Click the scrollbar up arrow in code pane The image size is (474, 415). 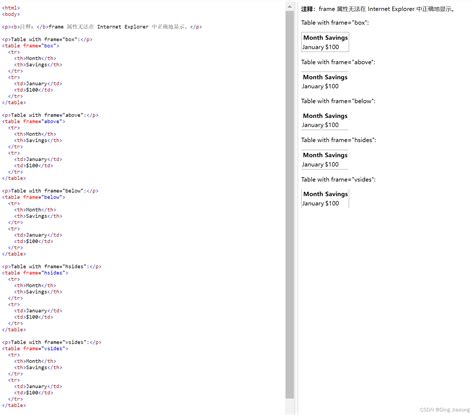pyautogui.click(x=289, y=7)
